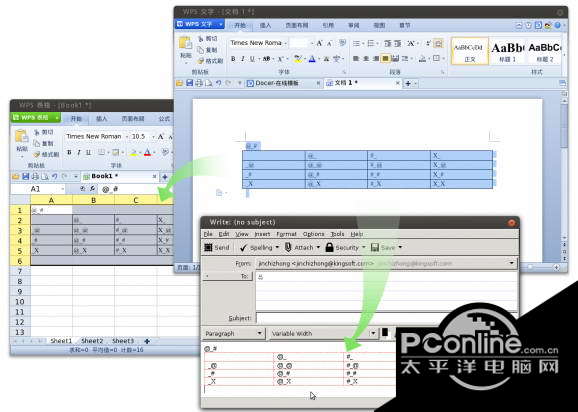Toggle Underline in the WPS Writer ribbon

[x=252, y=59]
